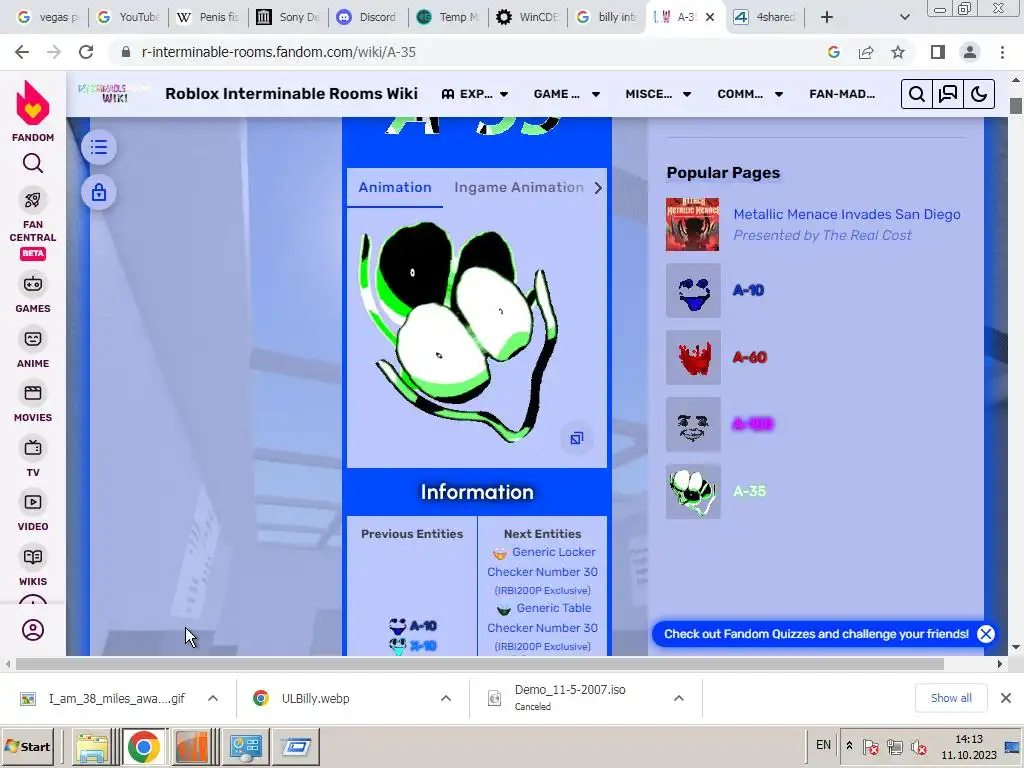This screenshot has height=768, width=1024.
Task: Open Chrome side panel icon
Action: pyautogui.click(x=938, y=52)
